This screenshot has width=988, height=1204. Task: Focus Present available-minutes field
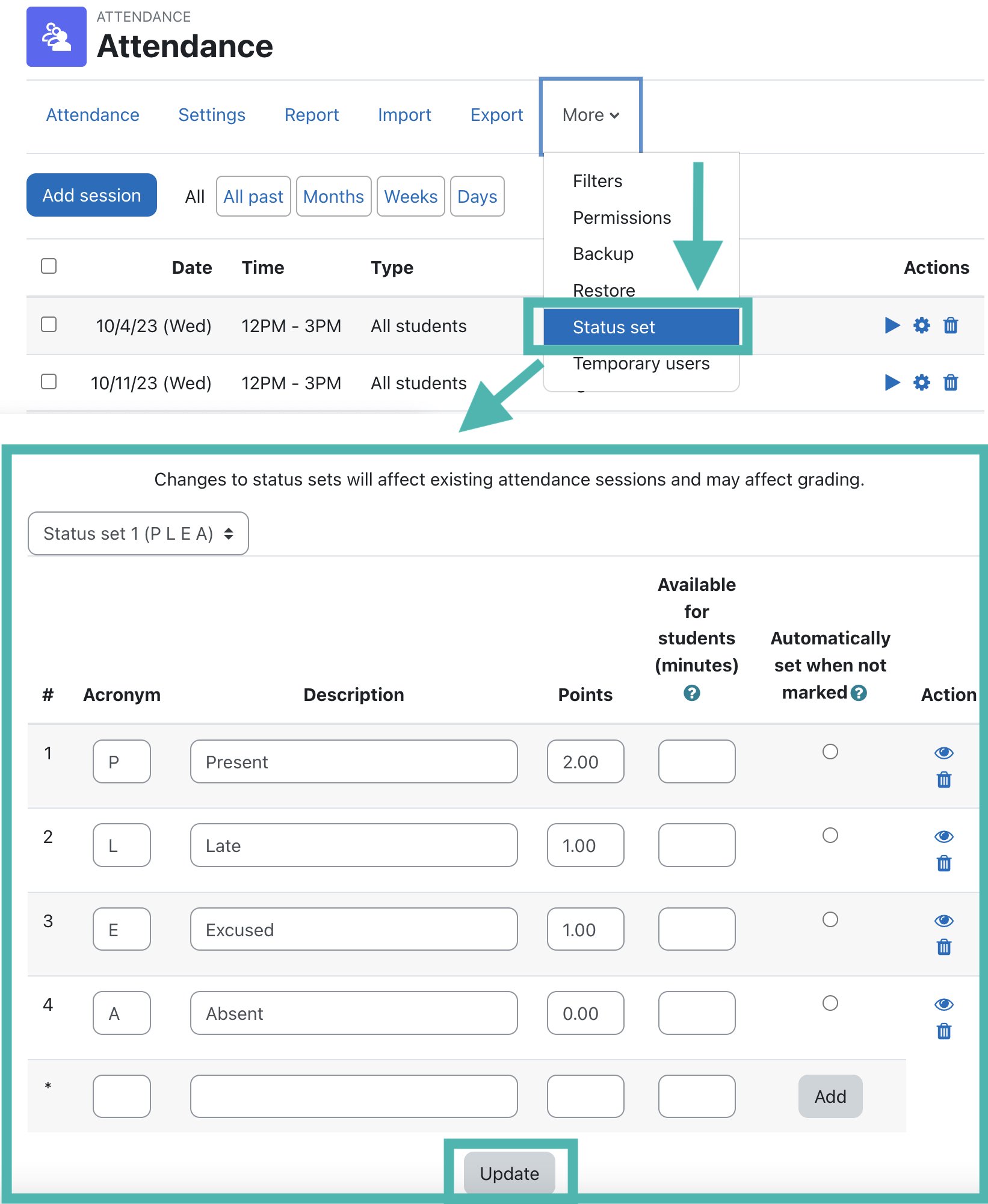pos(697,761)
